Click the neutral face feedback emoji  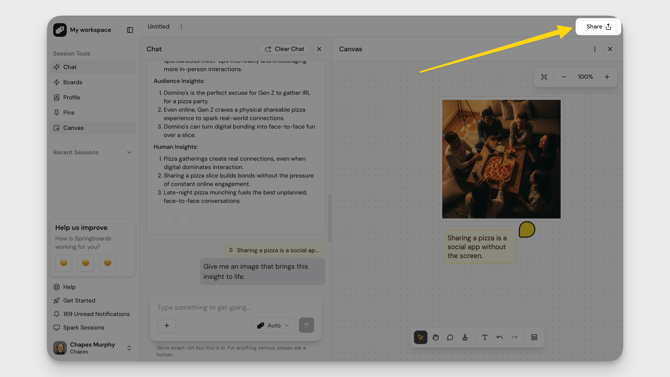(85, 262)
